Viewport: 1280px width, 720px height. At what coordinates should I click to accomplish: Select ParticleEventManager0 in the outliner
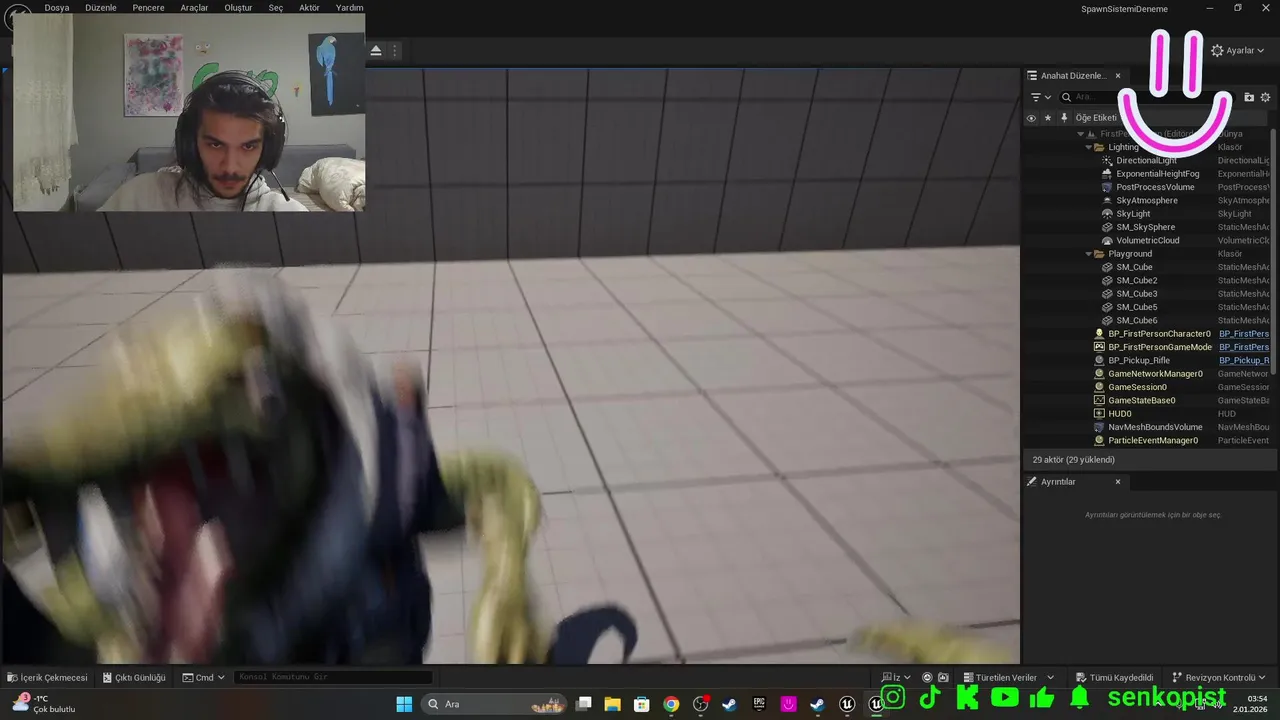1153,440
